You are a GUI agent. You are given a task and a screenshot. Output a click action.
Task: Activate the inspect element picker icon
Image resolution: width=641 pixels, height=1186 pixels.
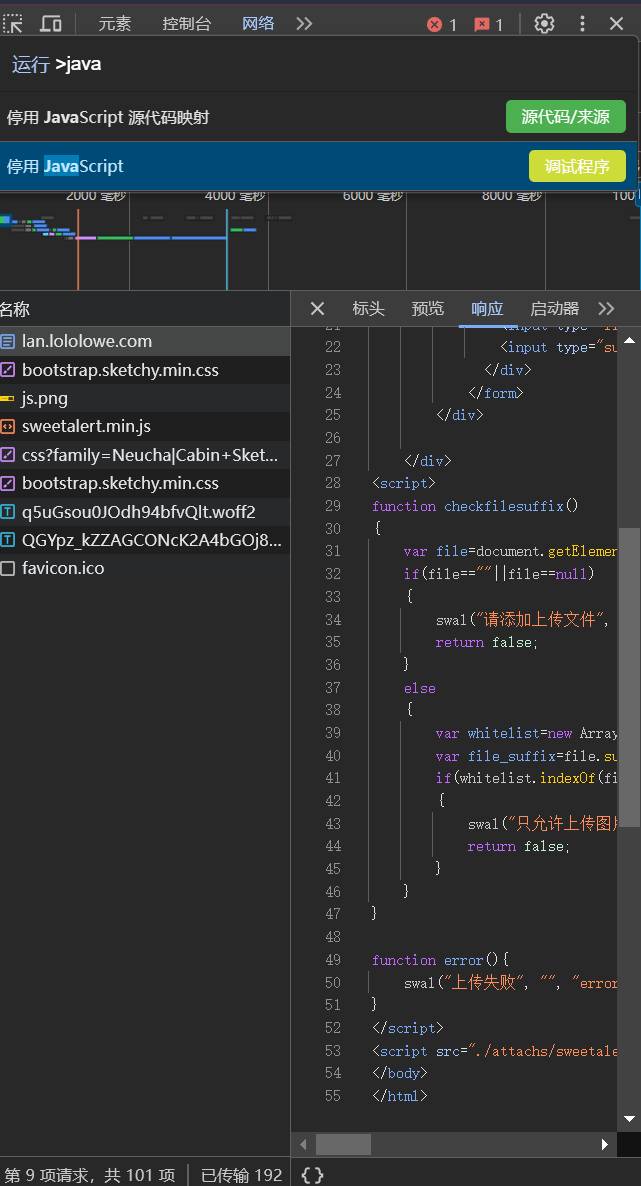[13, 23]
